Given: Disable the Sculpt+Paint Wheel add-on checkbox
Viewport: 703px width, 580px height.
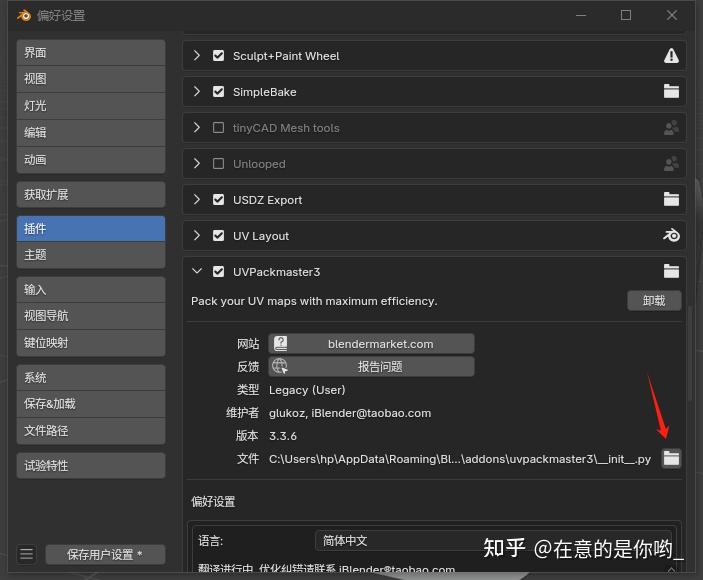Looking at the screenshot, I should click(x=218, y=56).
